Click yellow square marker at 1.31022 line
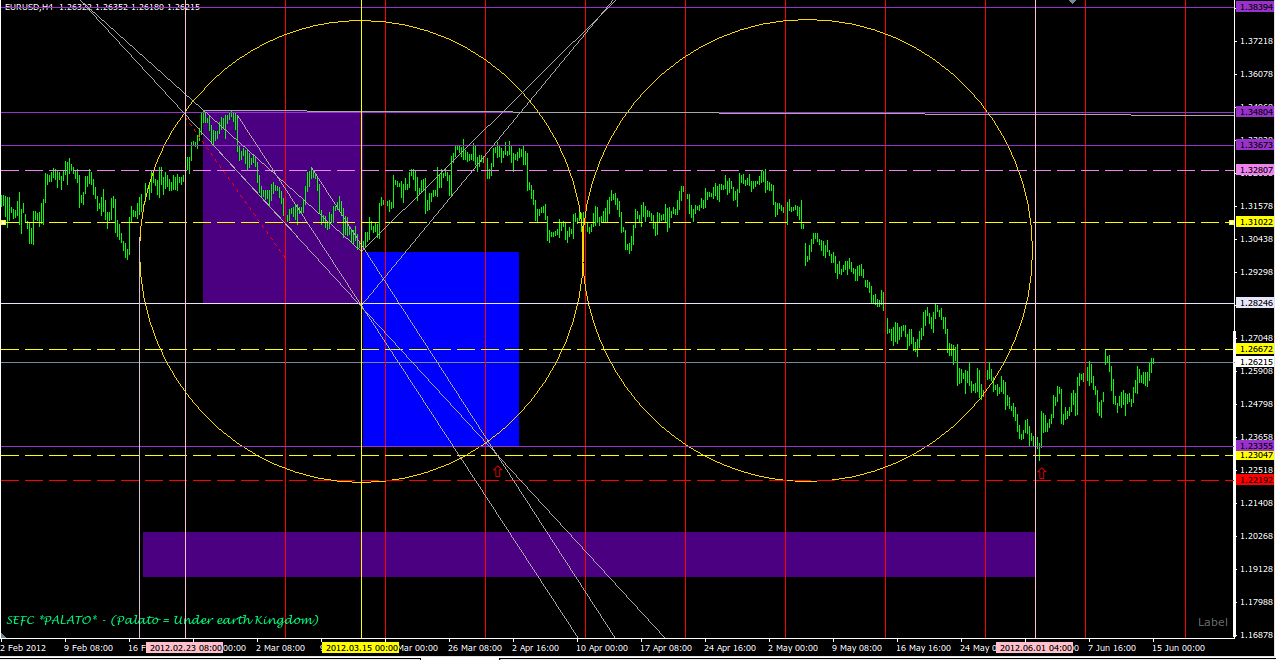The height and width of the screenshot is (660, 1276). click(3, 222)
